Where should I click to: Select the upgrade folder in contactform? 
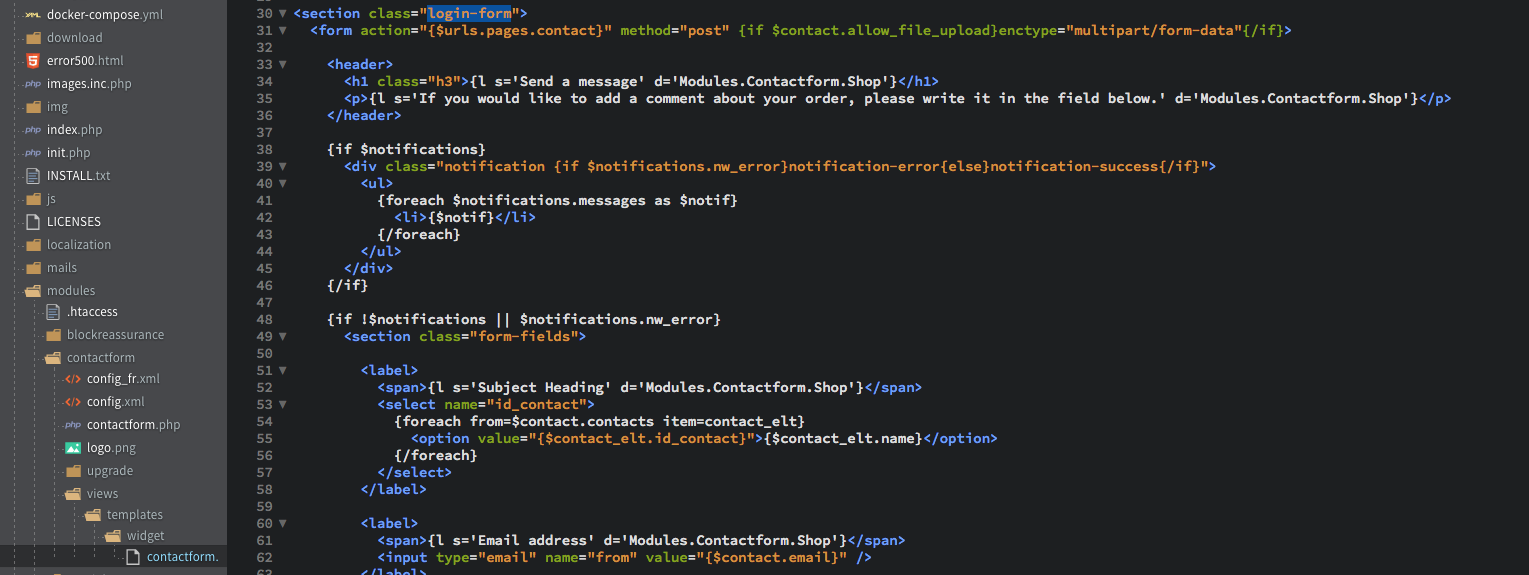tap(110, 471)
